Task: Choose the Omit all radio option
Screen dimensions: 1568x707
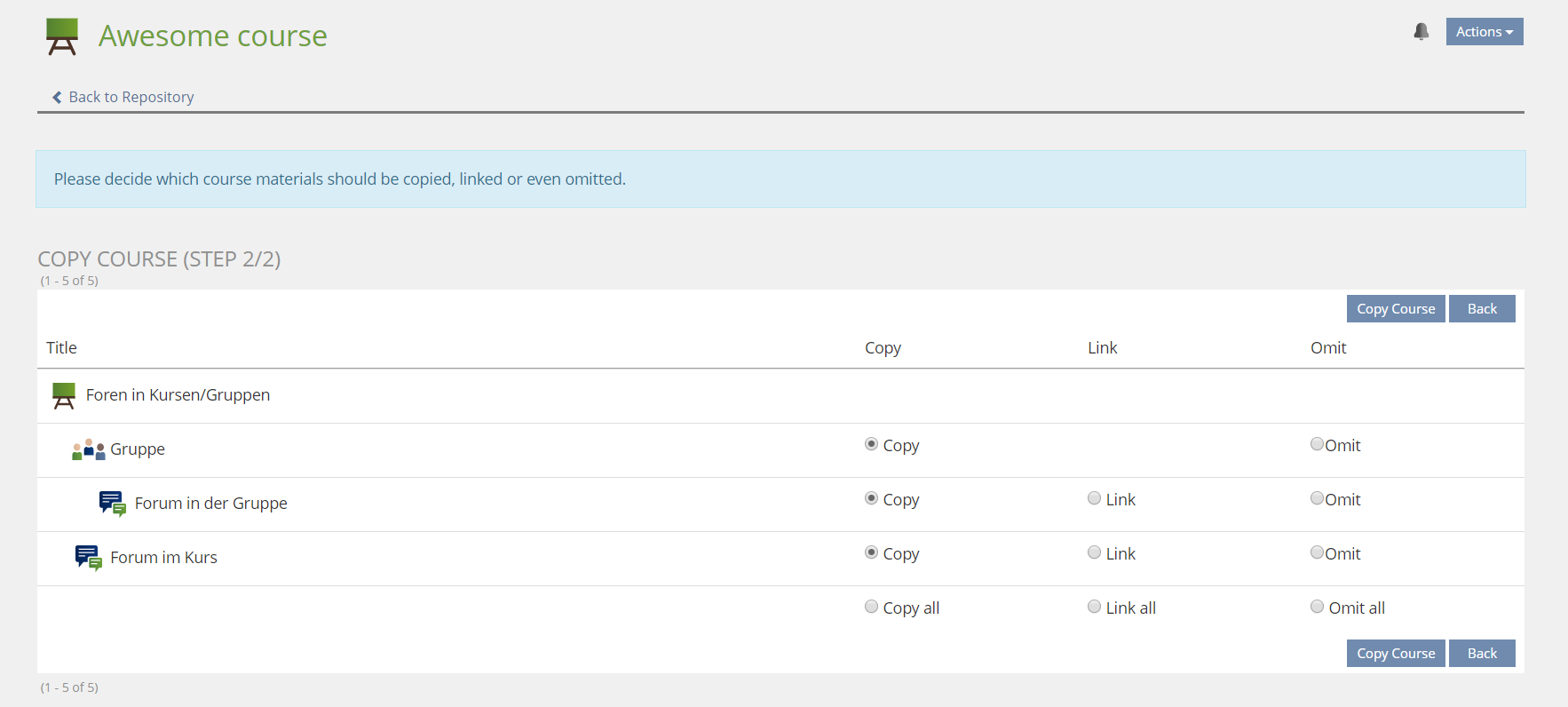Action: click(1317, 607)
